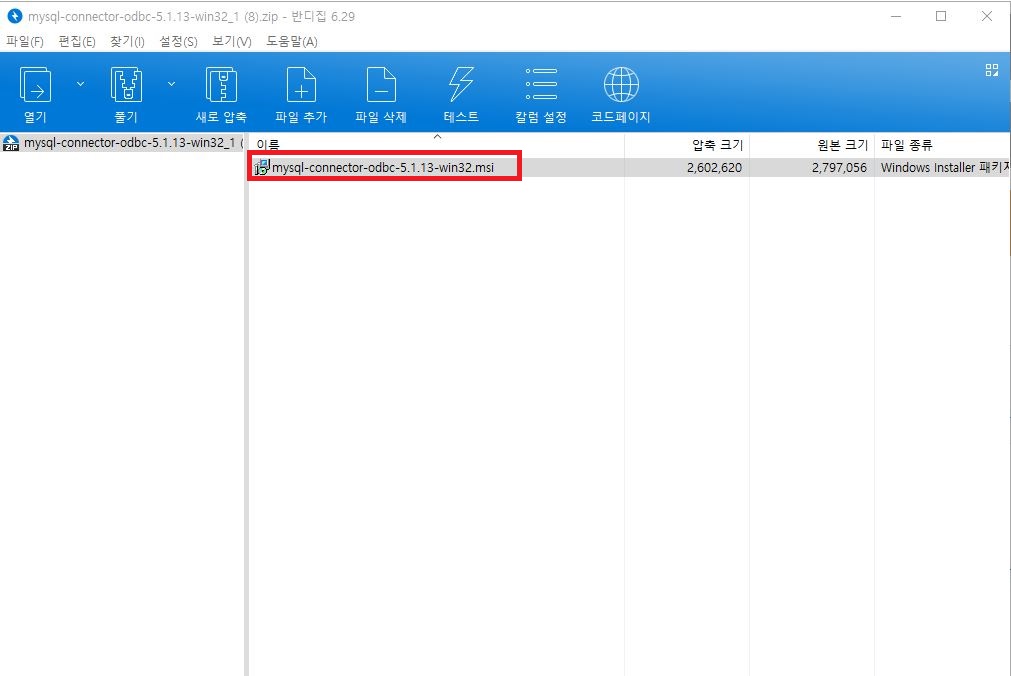Sort by the 파일 종류 column header
This screenshot has height=676, width=1011.
pyautogui.click(x=943, y=144)
